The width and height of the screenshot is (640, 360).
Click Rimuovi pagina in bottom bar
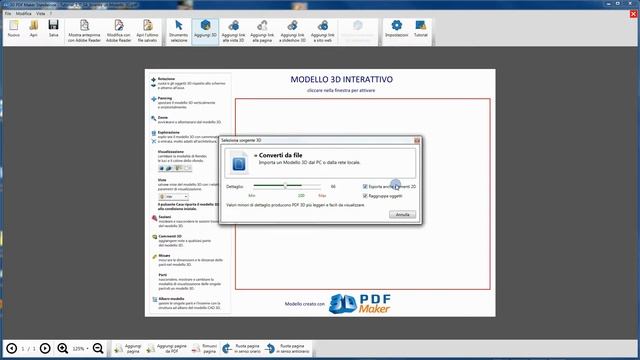point(204,348)
